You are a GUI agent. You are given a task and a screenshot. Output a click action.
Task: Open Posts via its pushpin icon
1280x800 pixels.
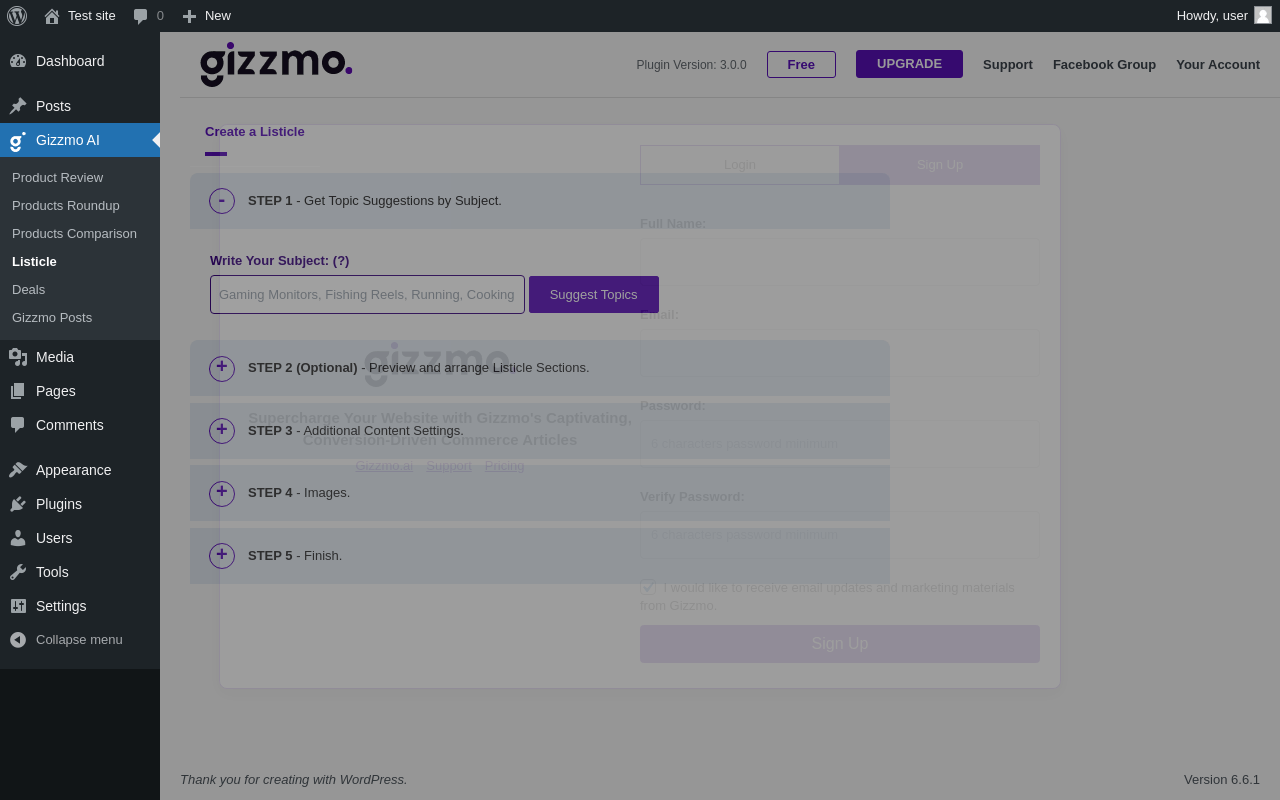(18, 106)
